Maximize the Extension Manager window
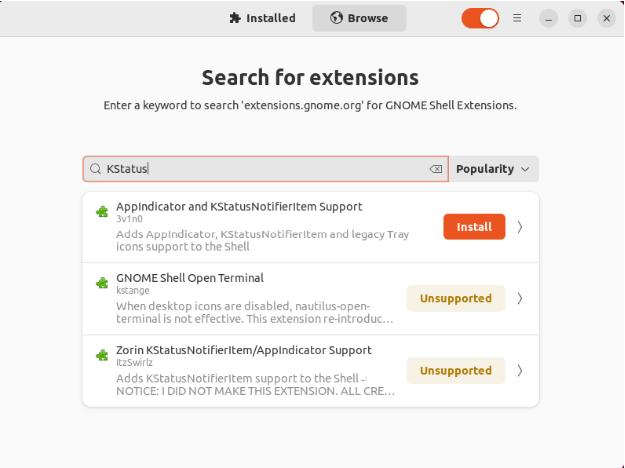 [x=577, y=18]
